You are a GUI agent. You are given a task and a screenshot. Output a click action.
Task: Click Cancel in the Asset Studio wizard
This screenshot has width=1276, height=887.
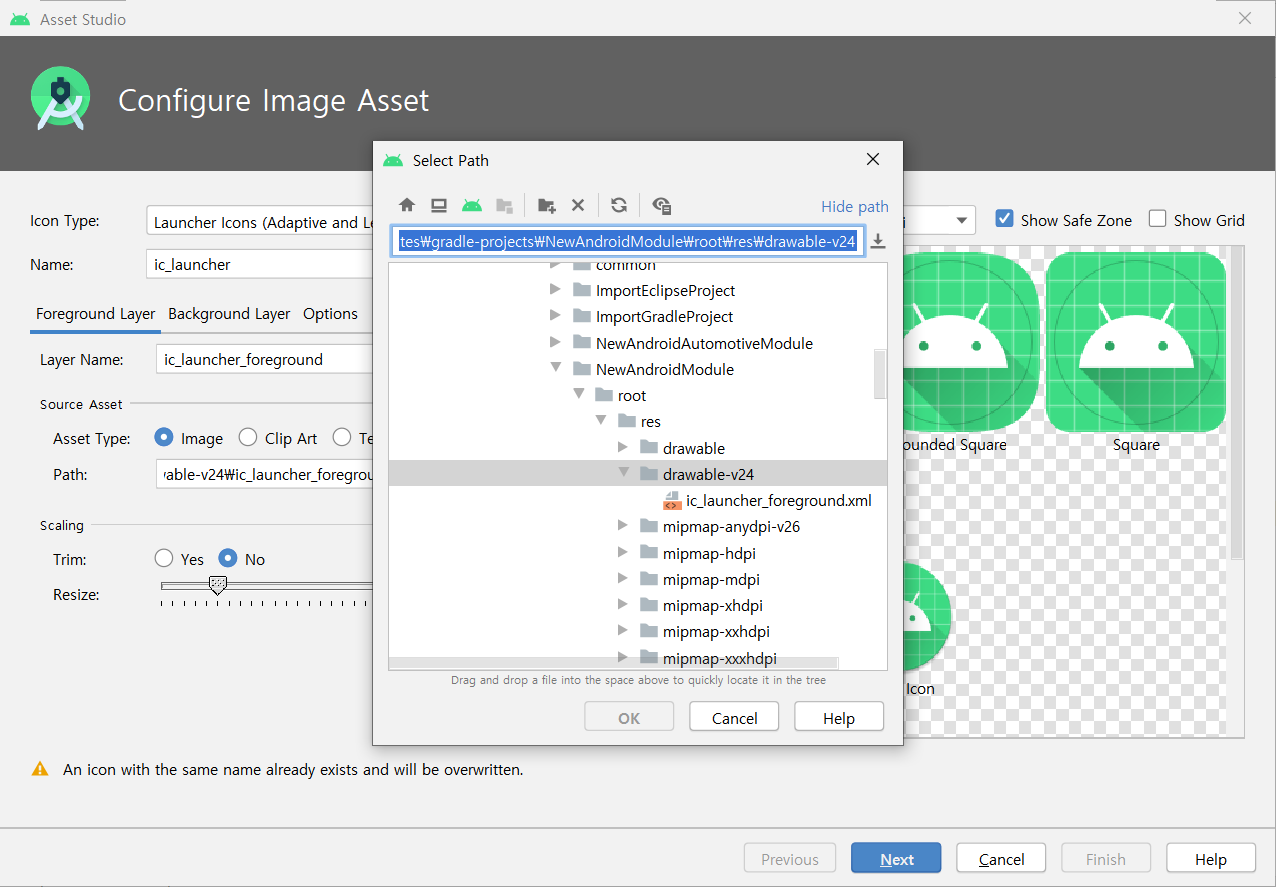tap(1001, 859)
